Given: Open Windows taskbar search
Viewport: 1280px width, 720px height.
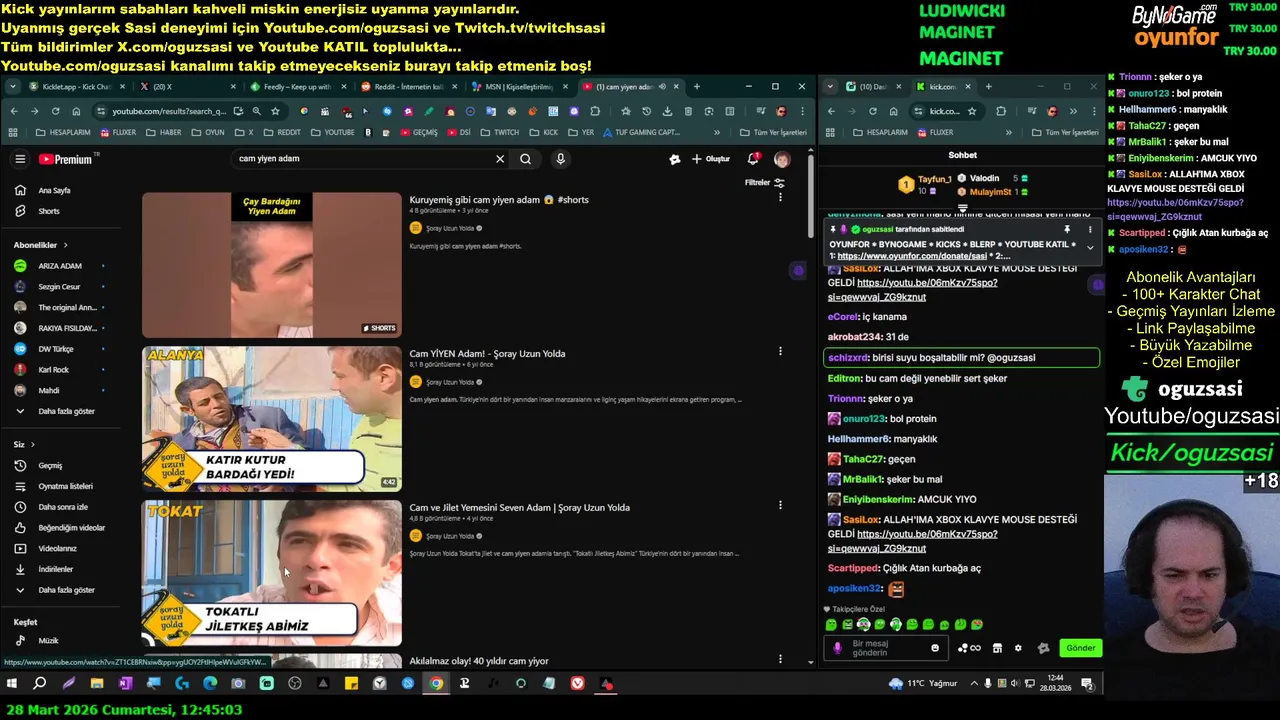Looking at the screenshot, I should [x=40, y=684].
